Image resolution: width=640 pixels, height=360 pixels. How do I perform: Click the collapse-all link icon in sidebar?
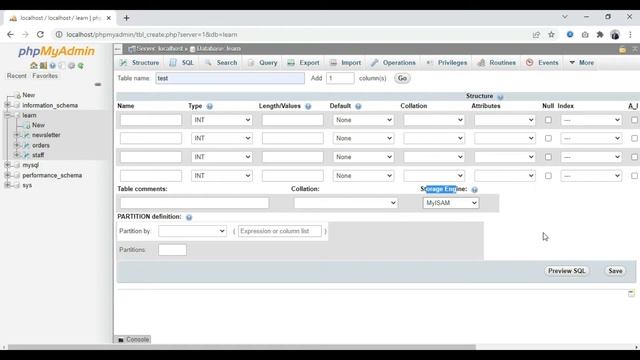pos(98,84)
